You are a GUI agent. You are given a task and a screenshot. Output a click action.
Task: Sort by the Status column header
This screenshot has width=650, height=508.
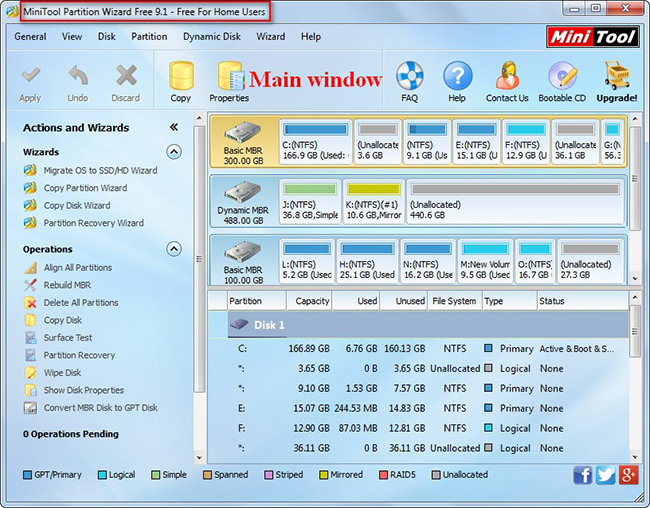582,301
